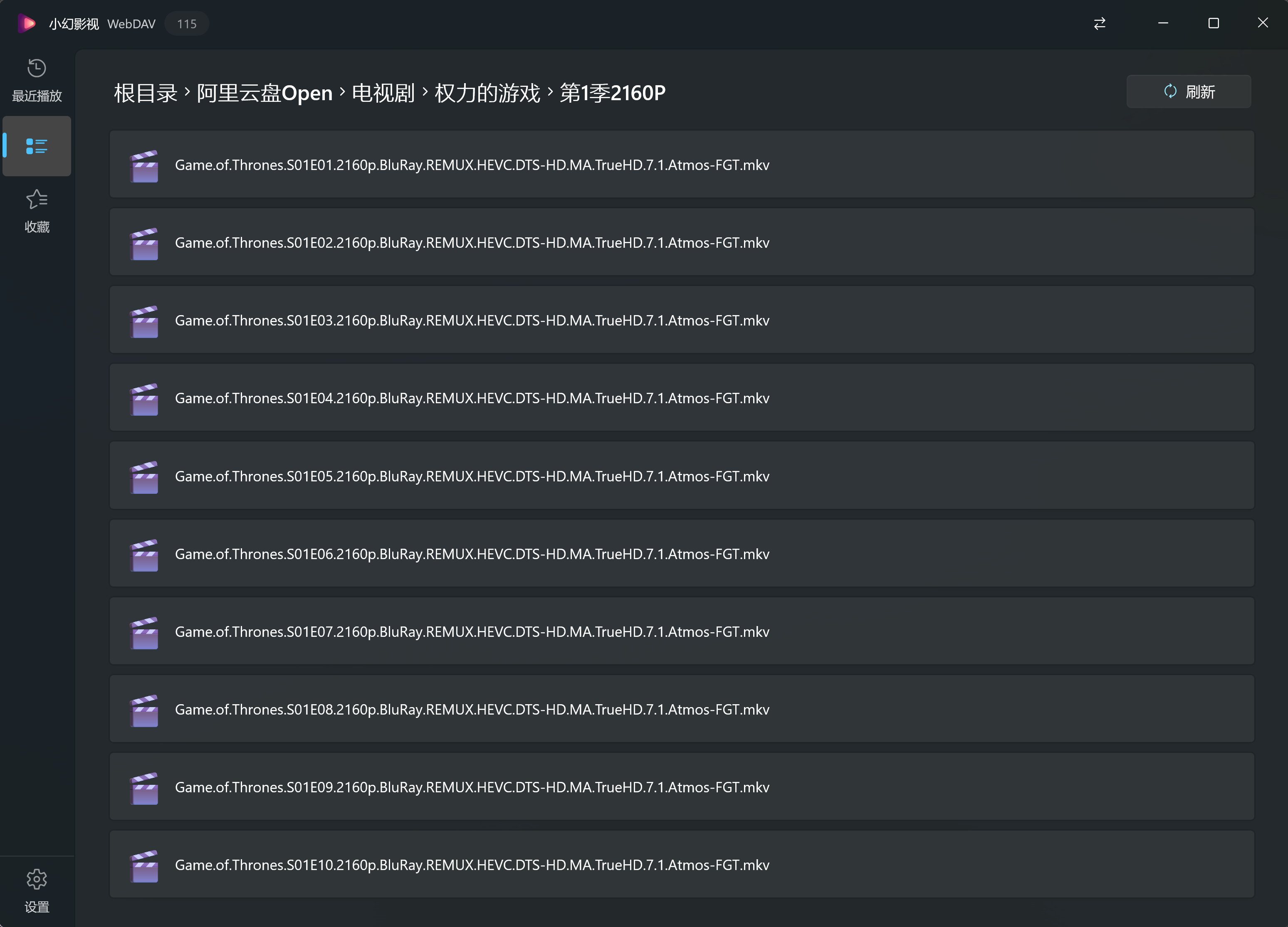Navigate to 权力的游戏 breadcrumb
Viewport: 1288px width, 927px height.
click(487, 93)
